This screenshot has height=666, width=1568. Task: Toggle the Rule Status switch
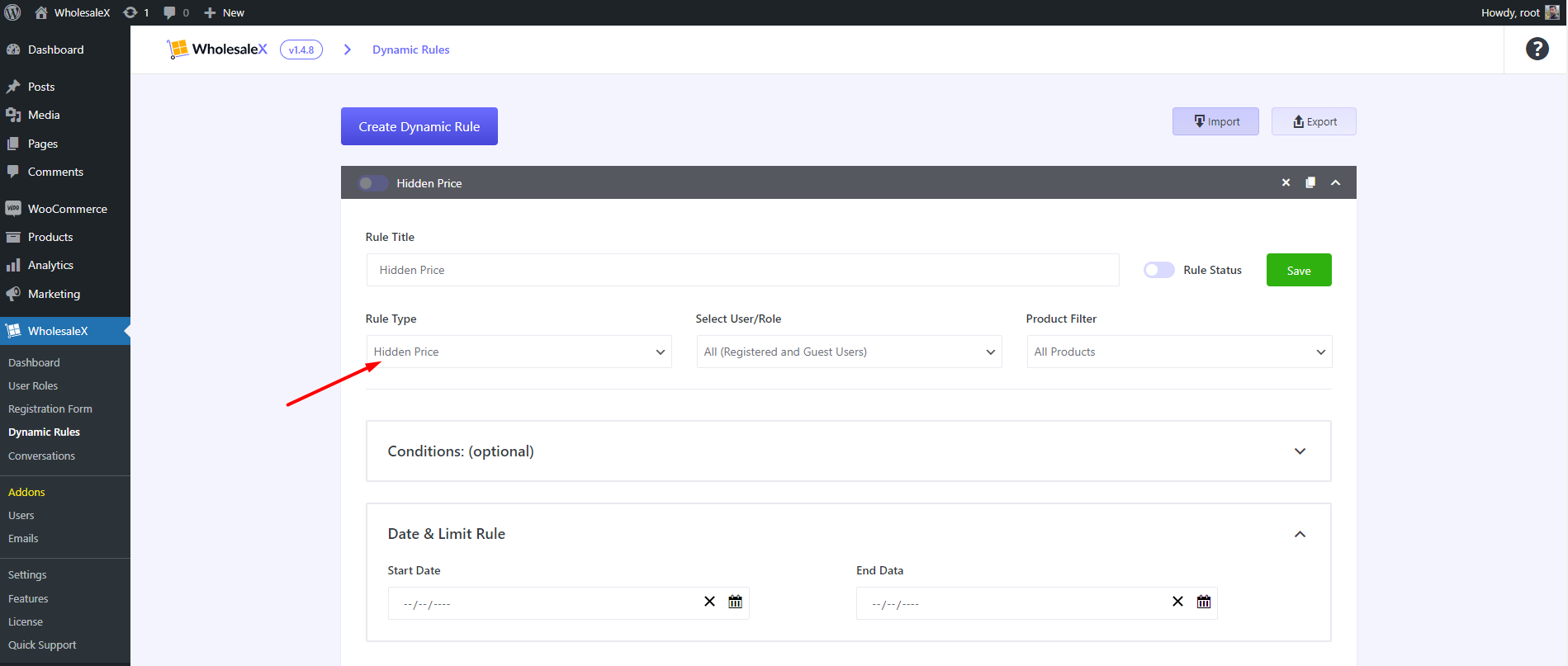click(1158, 270)
